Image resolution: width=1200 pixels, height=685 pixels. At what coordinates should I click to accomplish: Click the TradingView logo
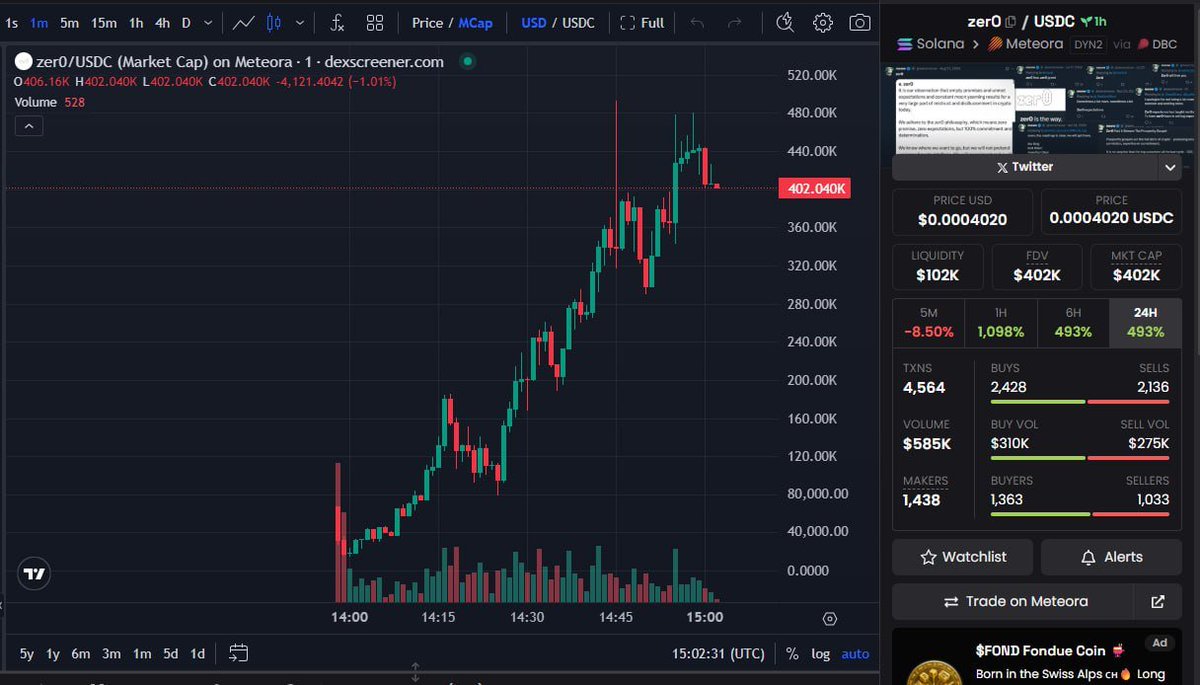click(x=35, y=574)
